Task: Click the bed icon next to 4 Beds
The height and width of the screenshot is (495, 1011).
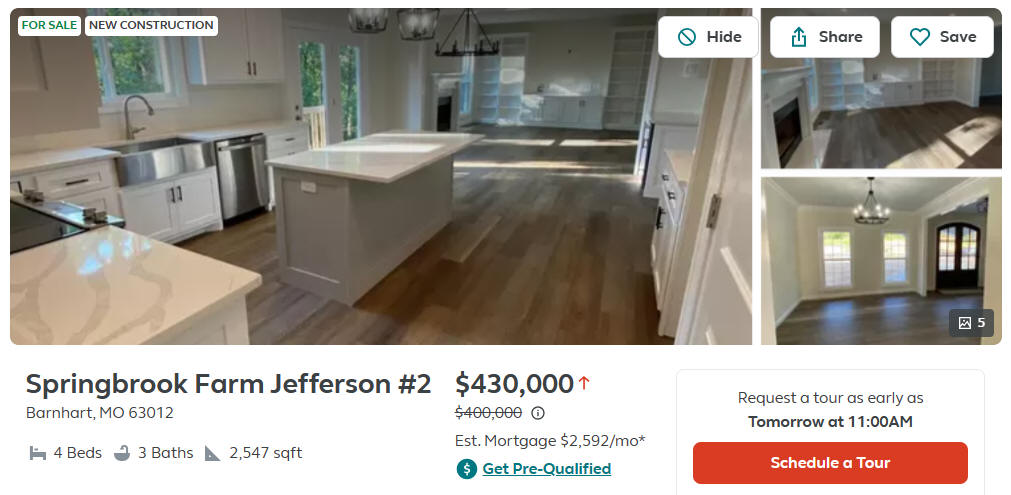Action: click(37, 453)
